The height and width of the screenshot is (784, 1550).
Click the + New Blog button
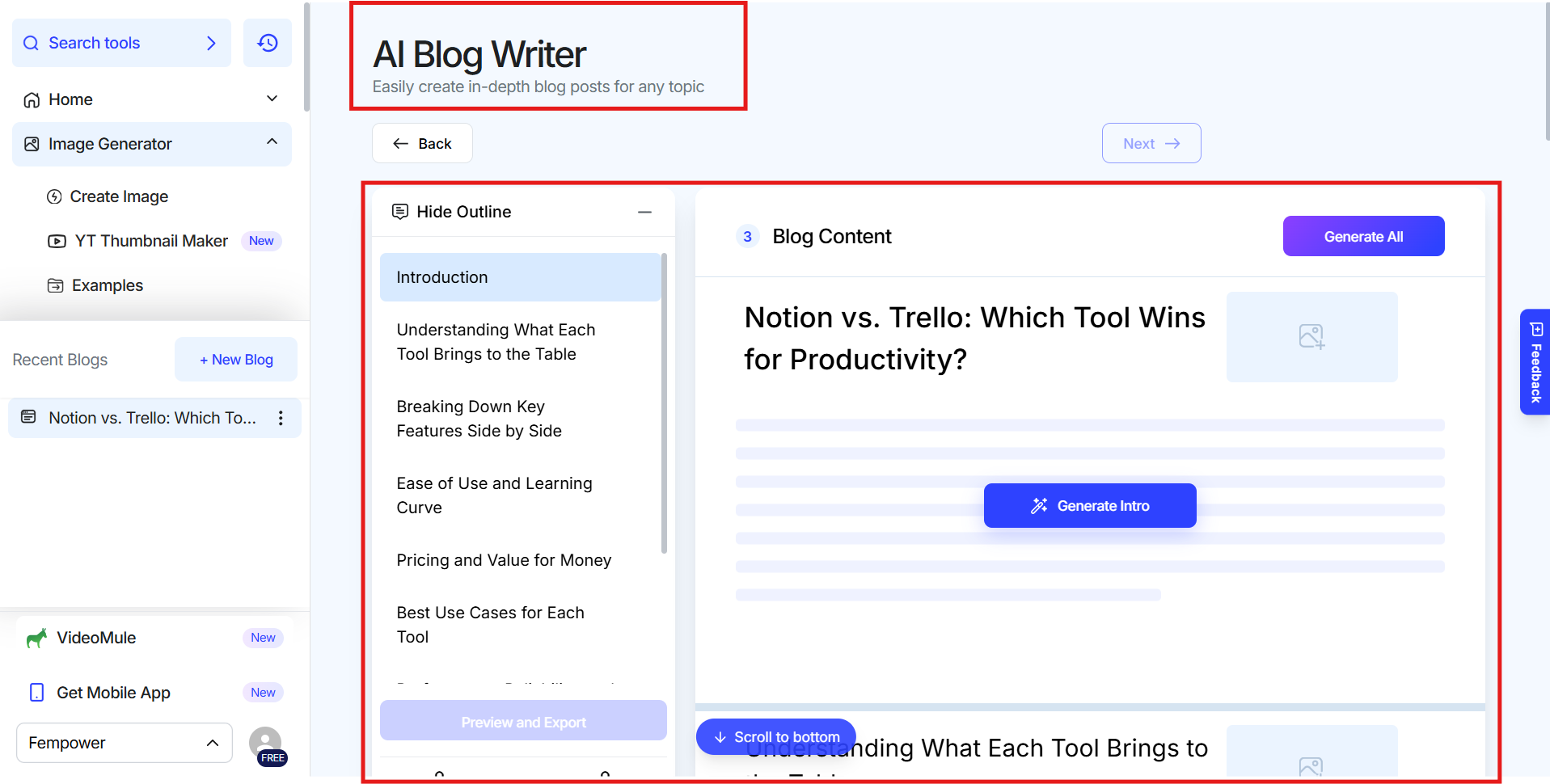(236, 360)
